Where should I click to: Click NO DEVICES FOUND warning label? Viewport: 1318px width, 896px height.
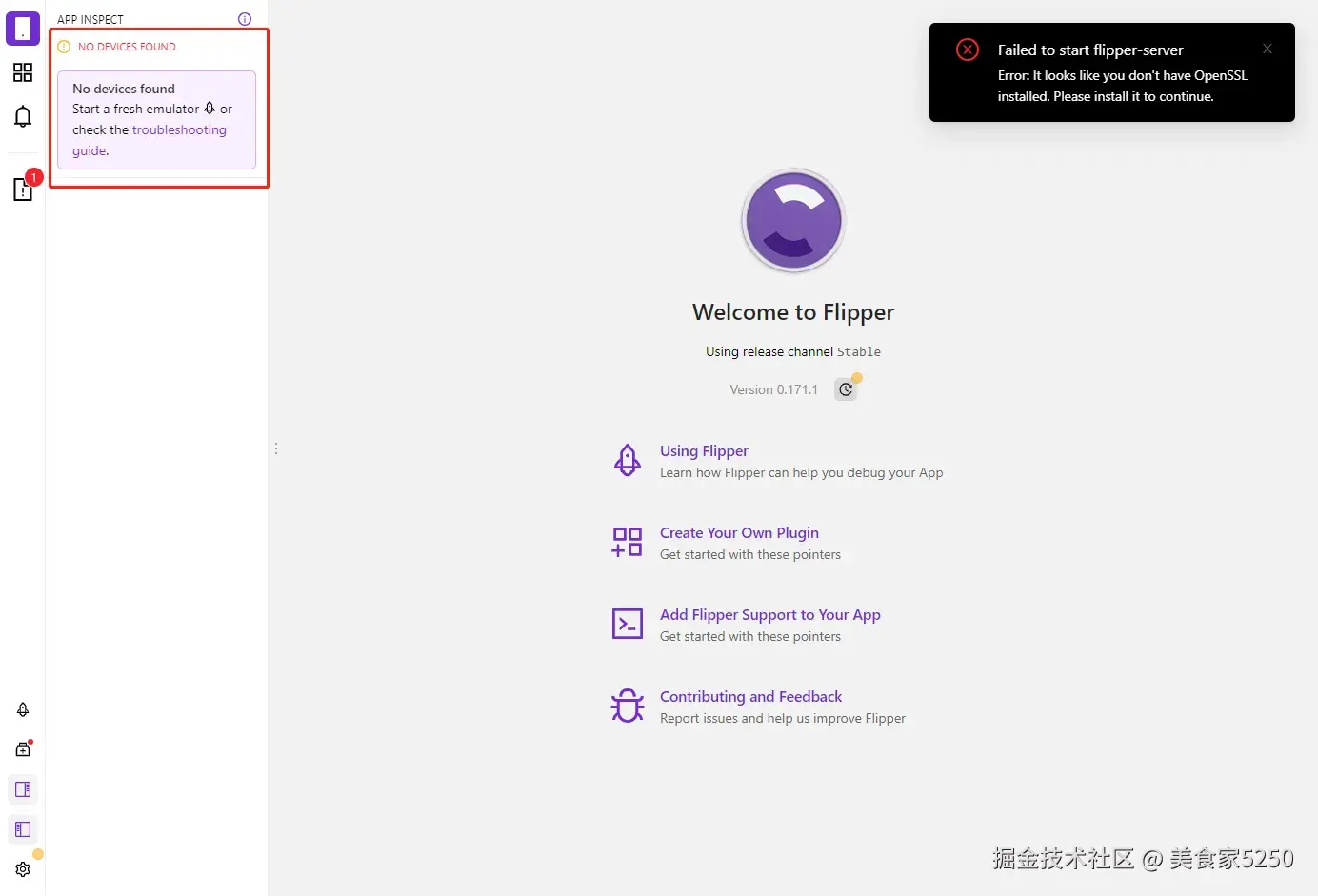tap(127, 47)
